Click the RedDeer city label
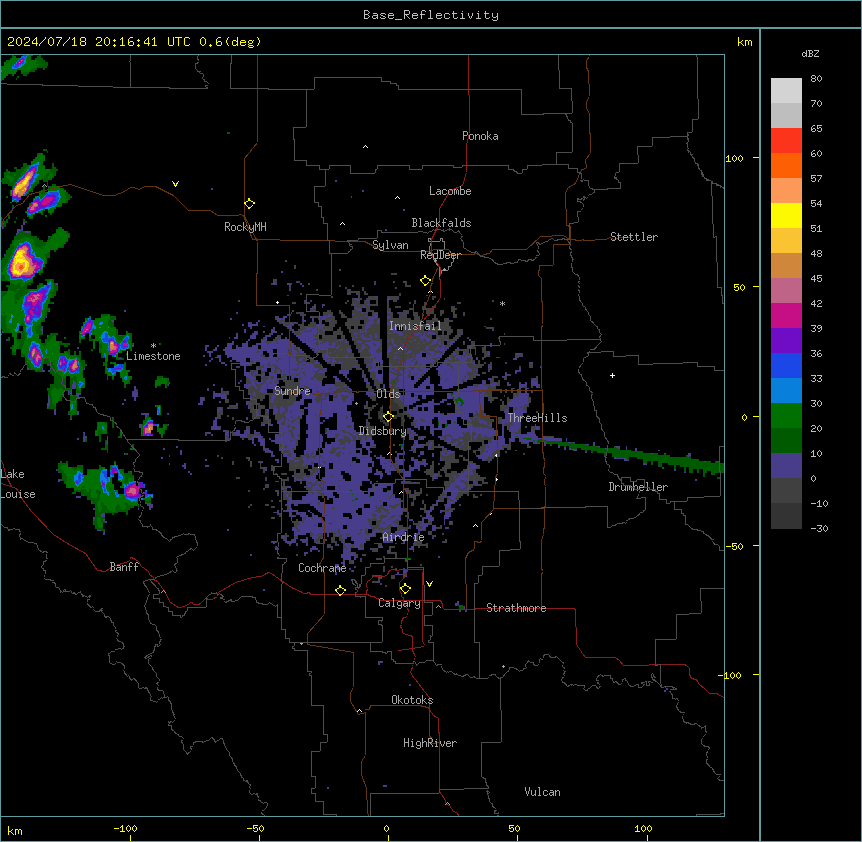 click(x=440, y=255)
